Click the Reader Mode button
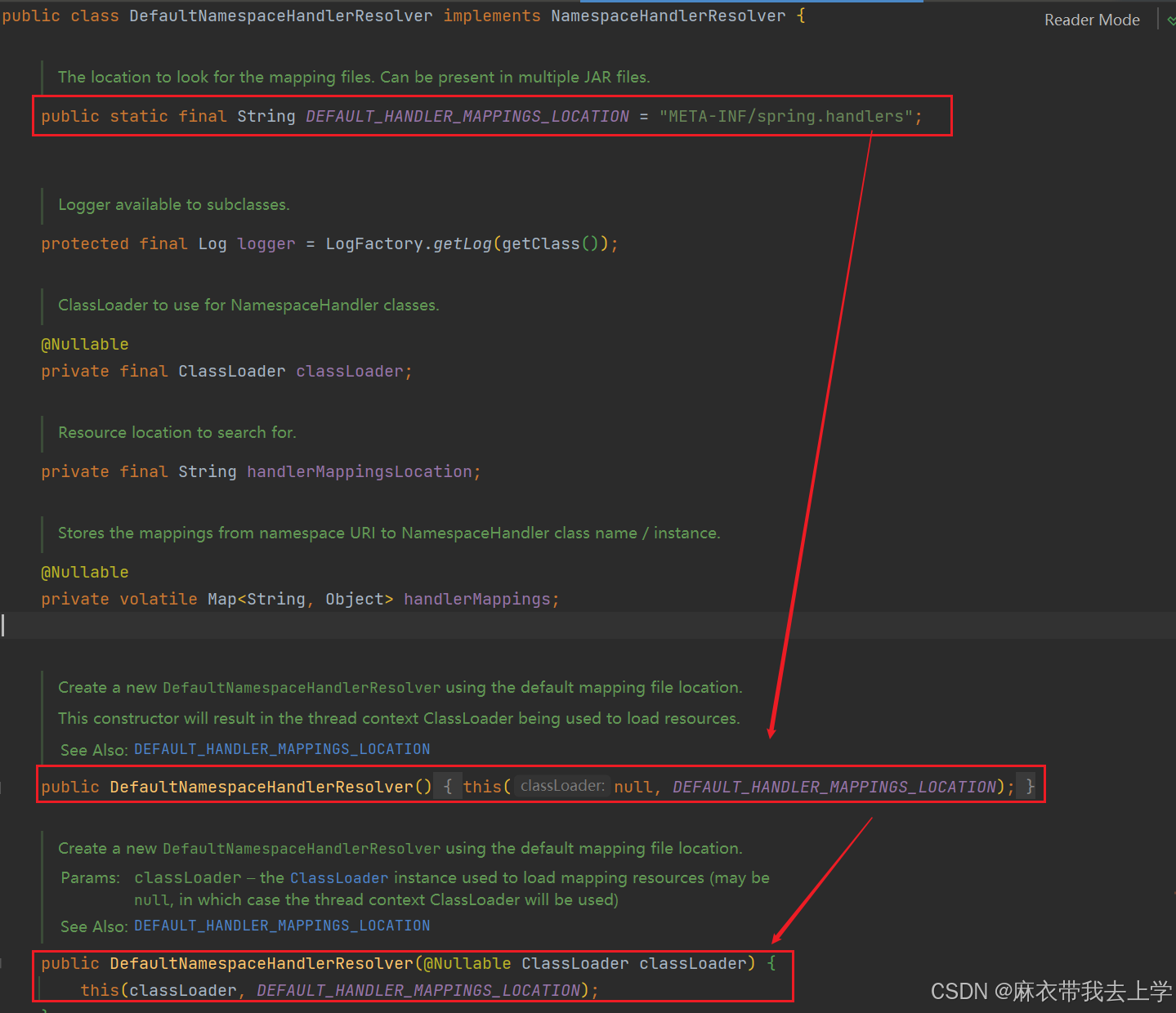 tap(1092, 20)
